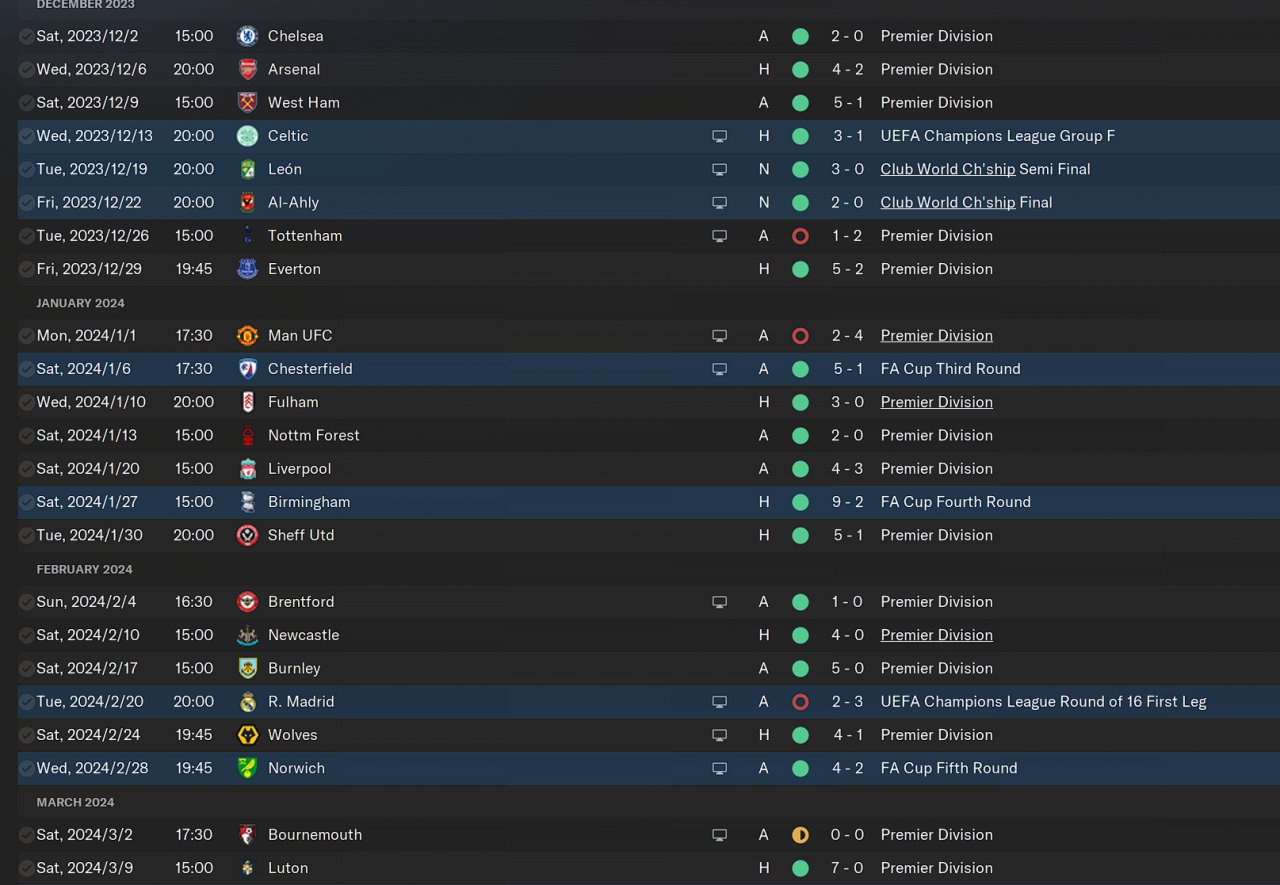
Task: Click the TV broadcast icon on León match
Action: tap(719, 169)
